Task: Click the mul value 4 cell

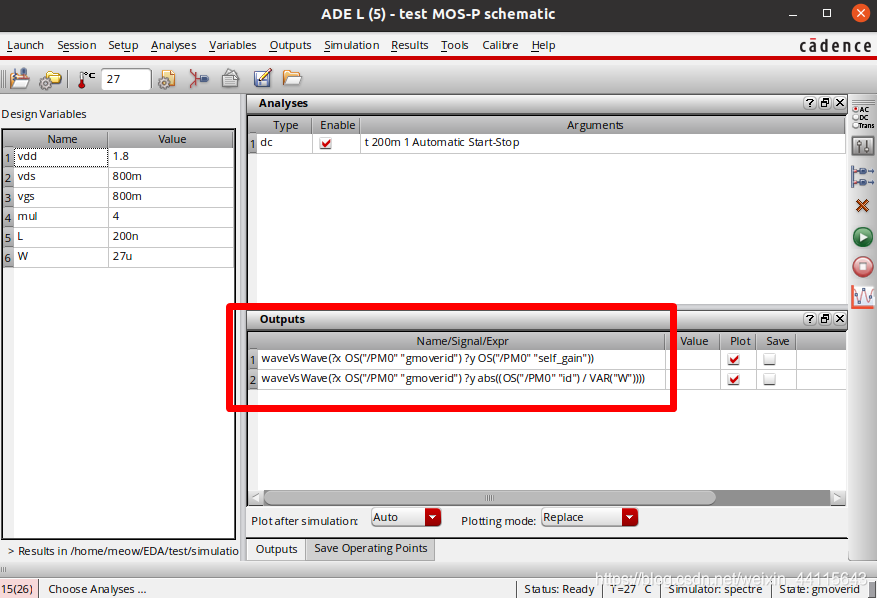Action: point(171,216)
